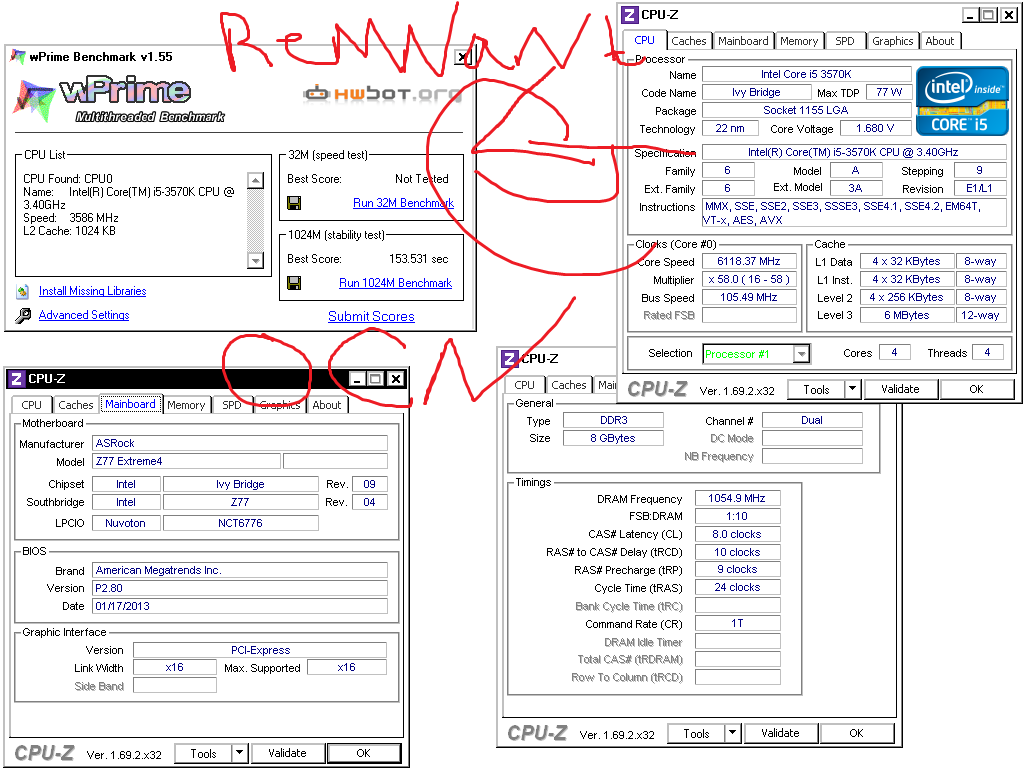1024x768 pixels.
Task: Click the 1024M best score 153.531 sec
Action: [419, 259]
